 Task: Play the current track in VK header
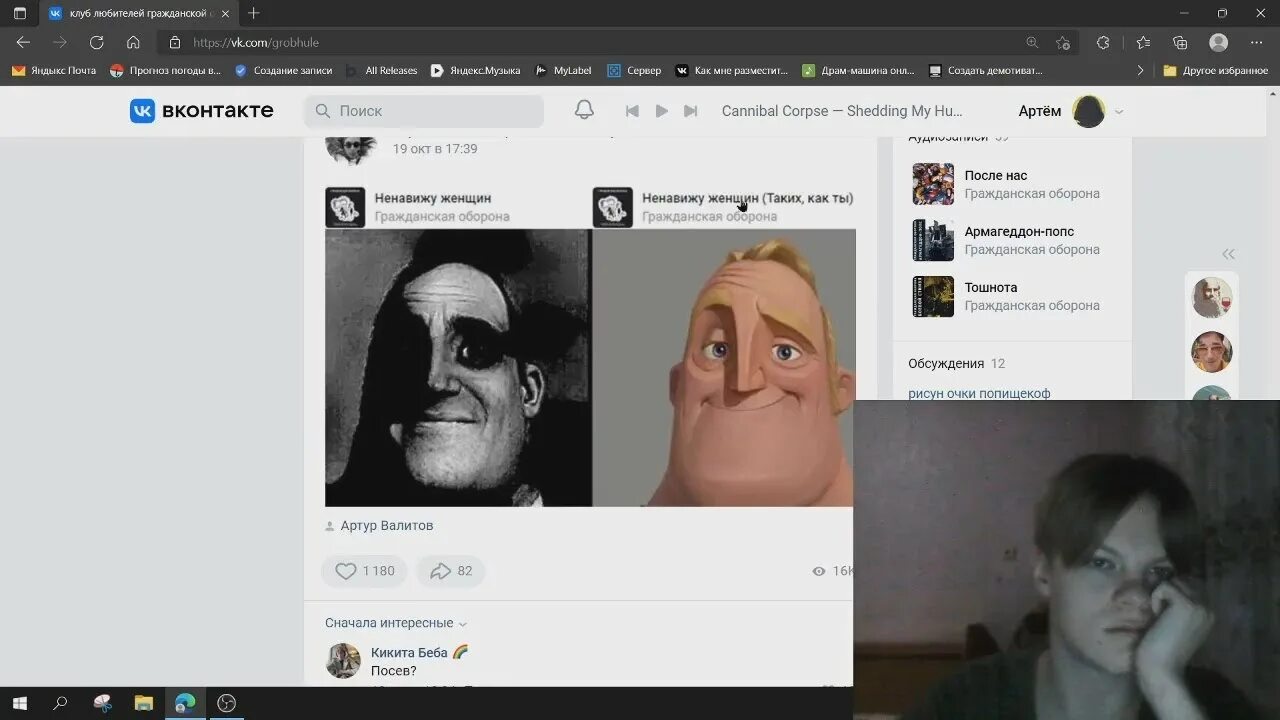click(x=661, y=111)
